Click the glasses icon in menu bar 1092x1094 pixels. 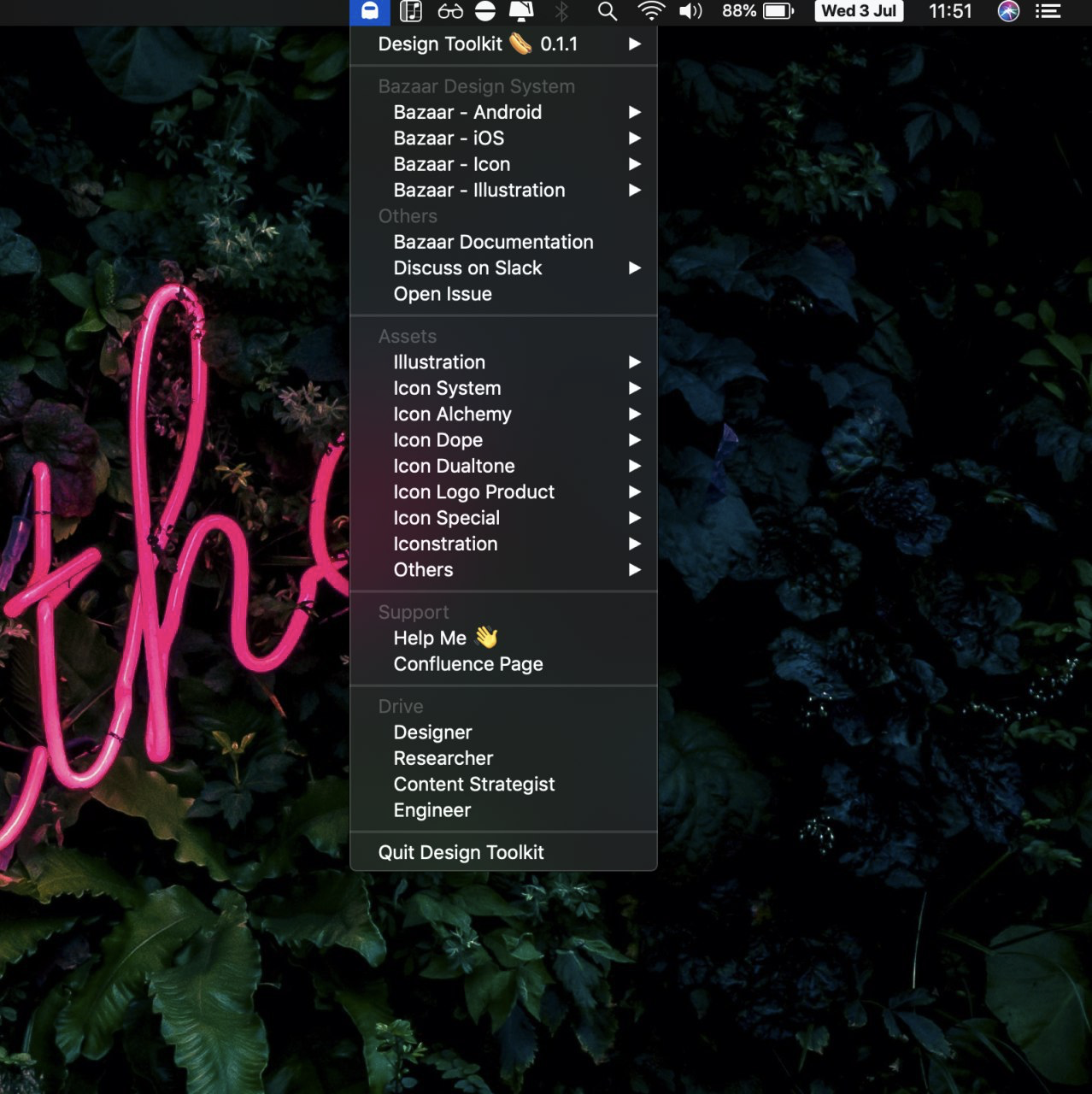click(449, 11)
